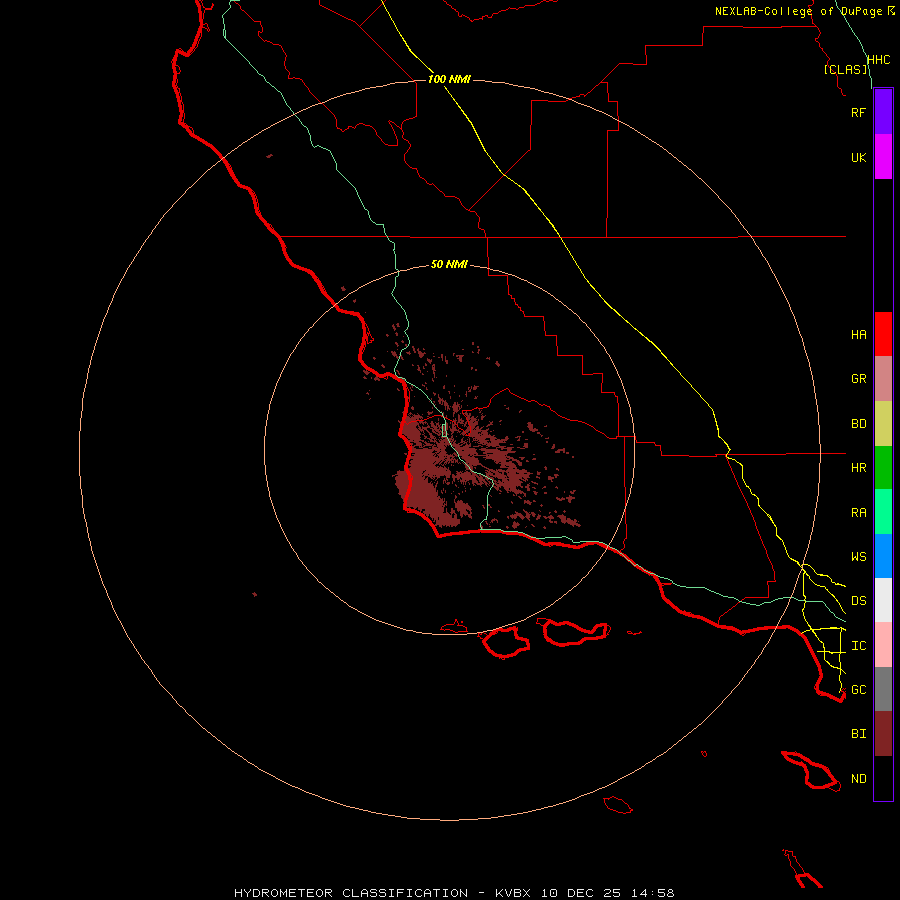Screen dimensions: 900x900
Task: Click the magenta UK color swatch
Action: click(x=883, y=157)
